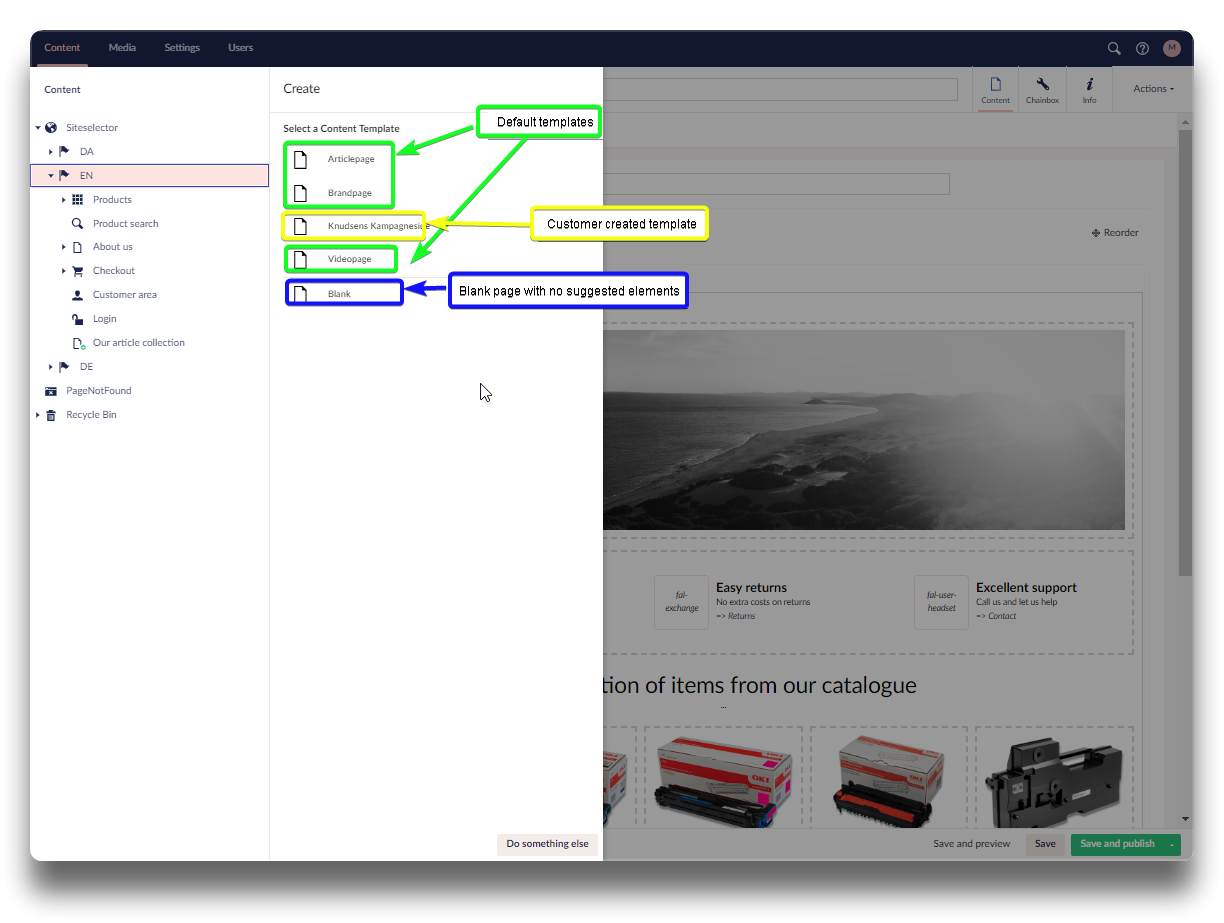Expand the DA language node
Viewport: 1224px width, 923px height.
(x=51, y=152)
